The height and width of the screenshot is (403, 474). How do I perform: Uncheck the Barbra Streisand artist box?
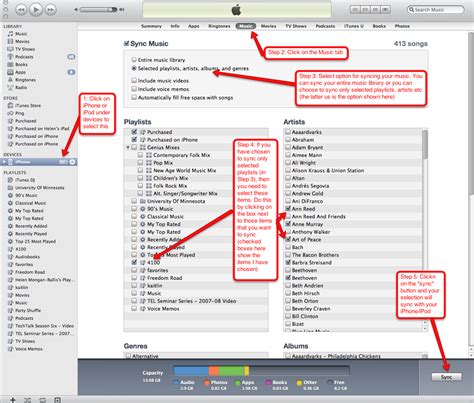pyautogui.click(x=288, y=262)
